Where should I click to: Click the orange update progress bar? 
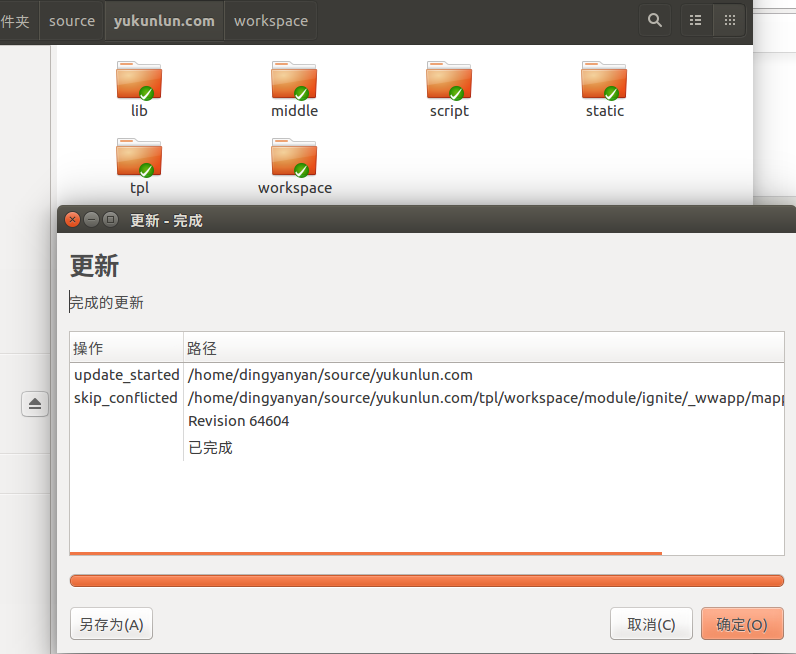[x=427, y=580]
